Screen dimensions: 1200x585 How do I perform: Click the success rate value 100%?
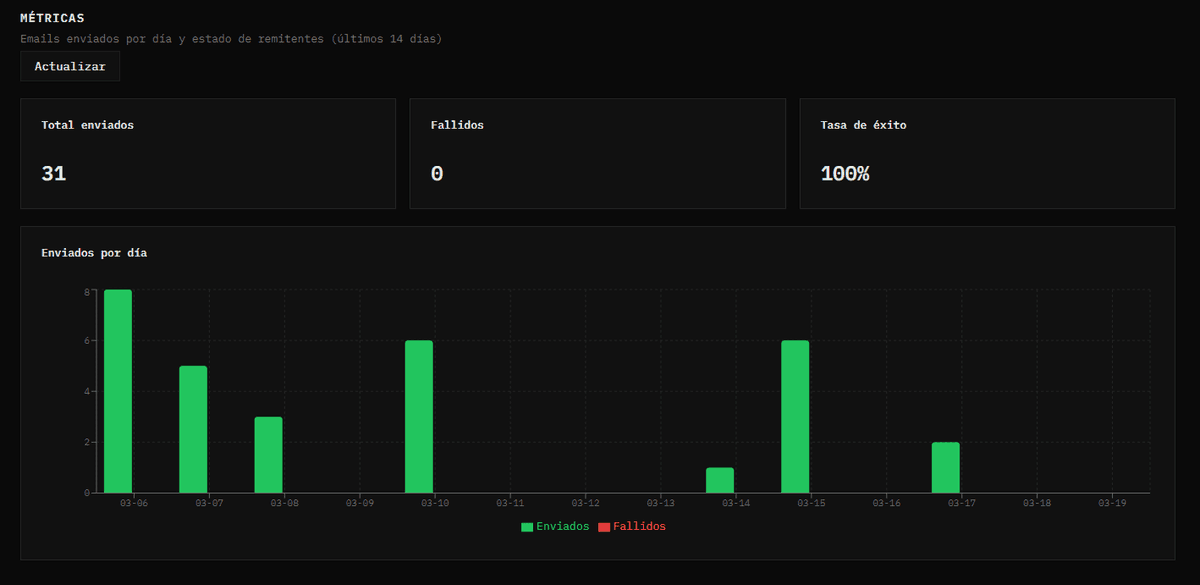tap(845, 173)
